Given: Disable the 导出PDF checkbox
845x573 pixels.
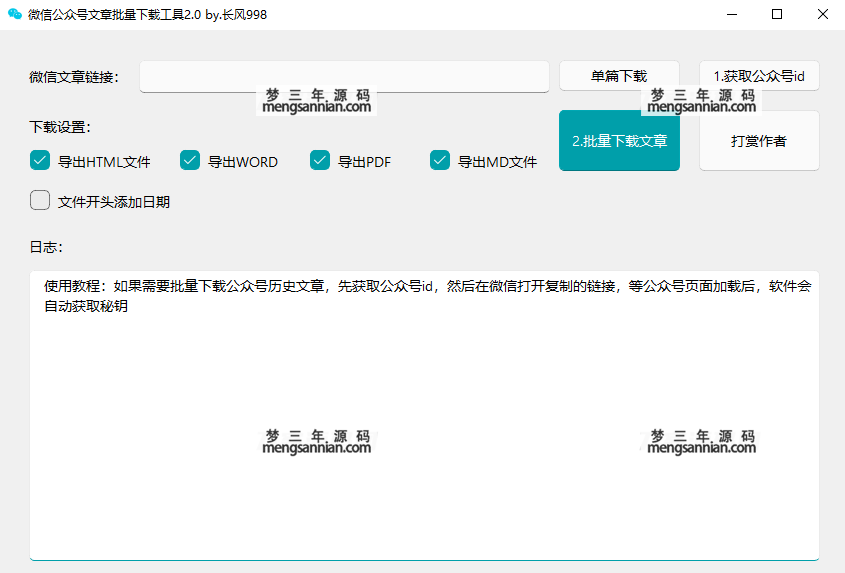Looking at the screenshot, I should tap(320, 161).
